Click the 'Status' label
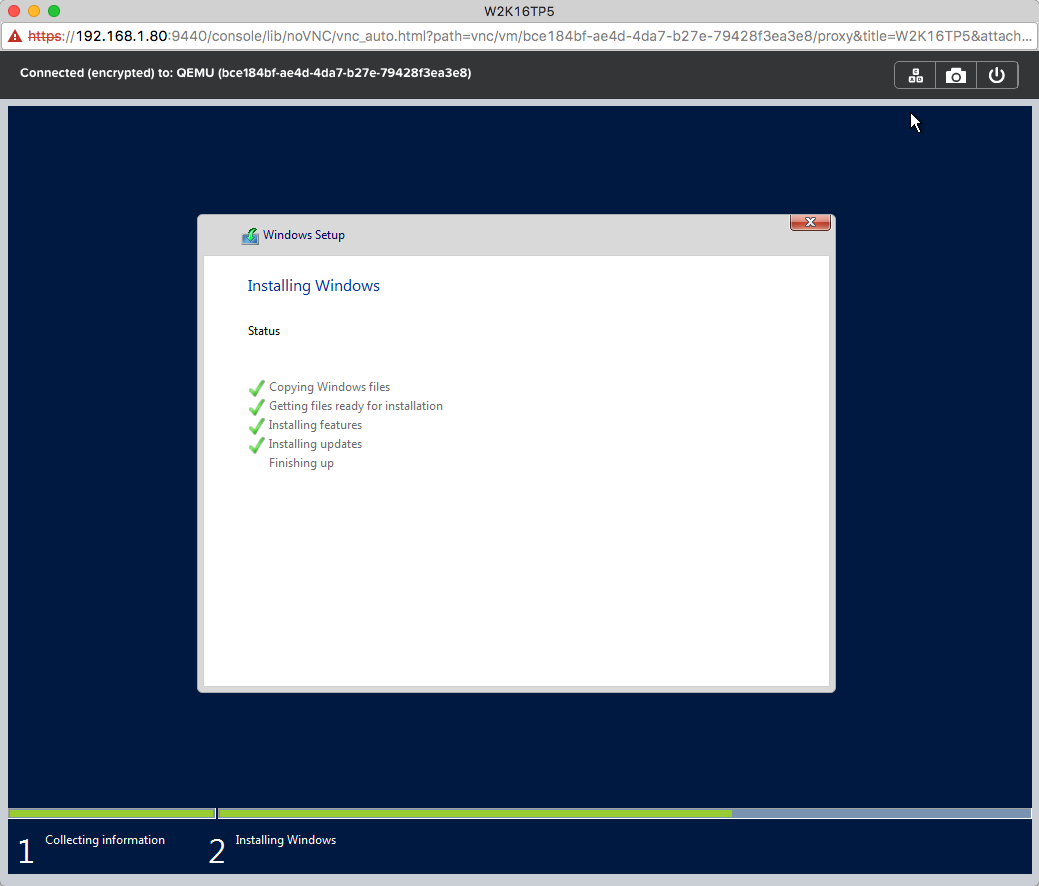The image size is (1039, 886). [x=264, y=331]
